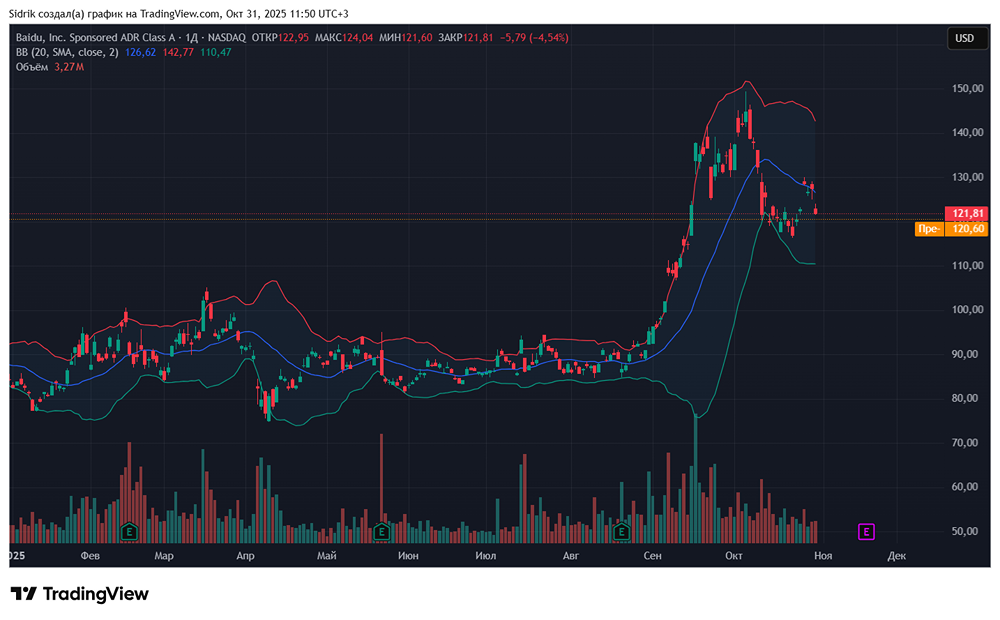Open the BB (20, SMA, close, 2) indicator legend

click(66, 52)
